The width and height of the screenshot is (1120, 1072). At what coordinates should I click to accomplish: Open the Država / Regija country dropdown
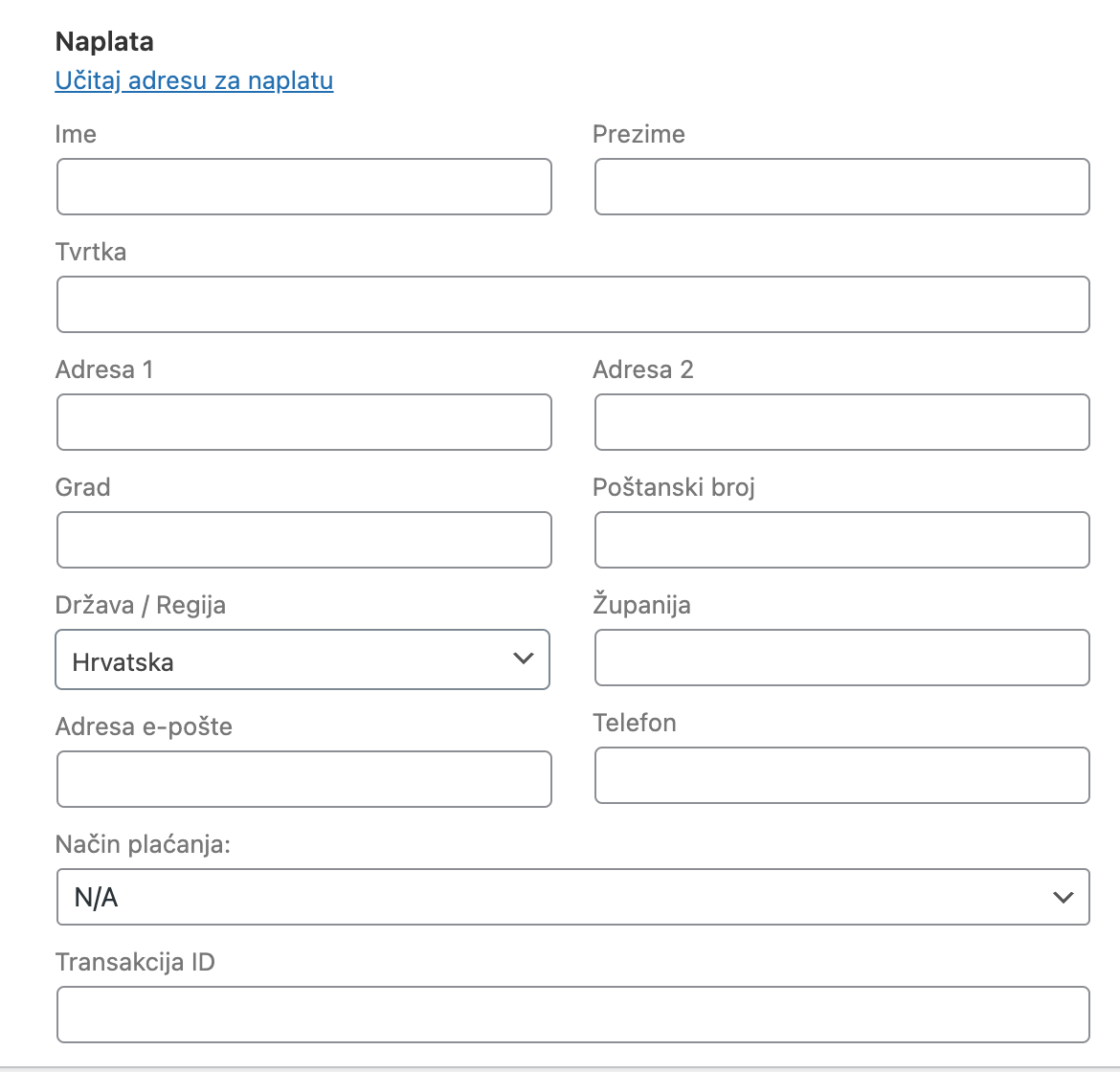coord(302,659)
